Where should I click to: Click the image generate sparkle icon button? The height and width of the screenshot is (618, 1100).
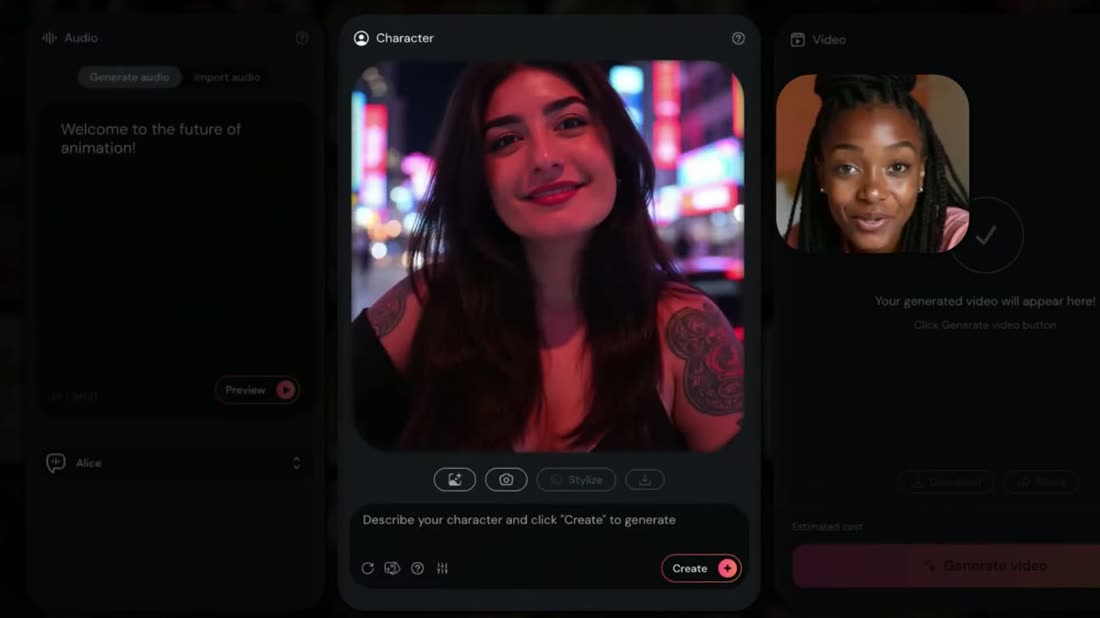point(455,480)
